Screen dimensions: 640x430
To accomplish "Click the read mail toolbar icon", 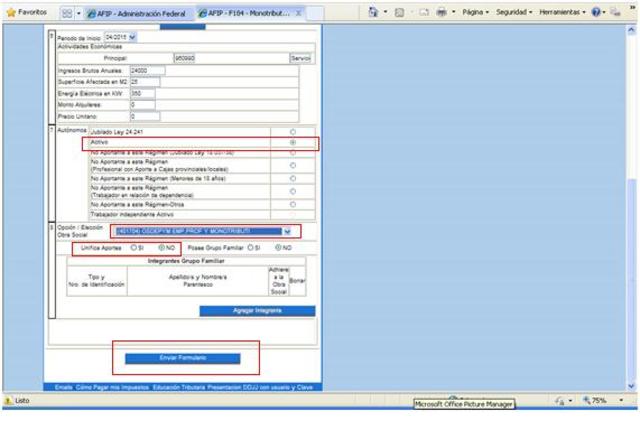I will coord(424,13).
